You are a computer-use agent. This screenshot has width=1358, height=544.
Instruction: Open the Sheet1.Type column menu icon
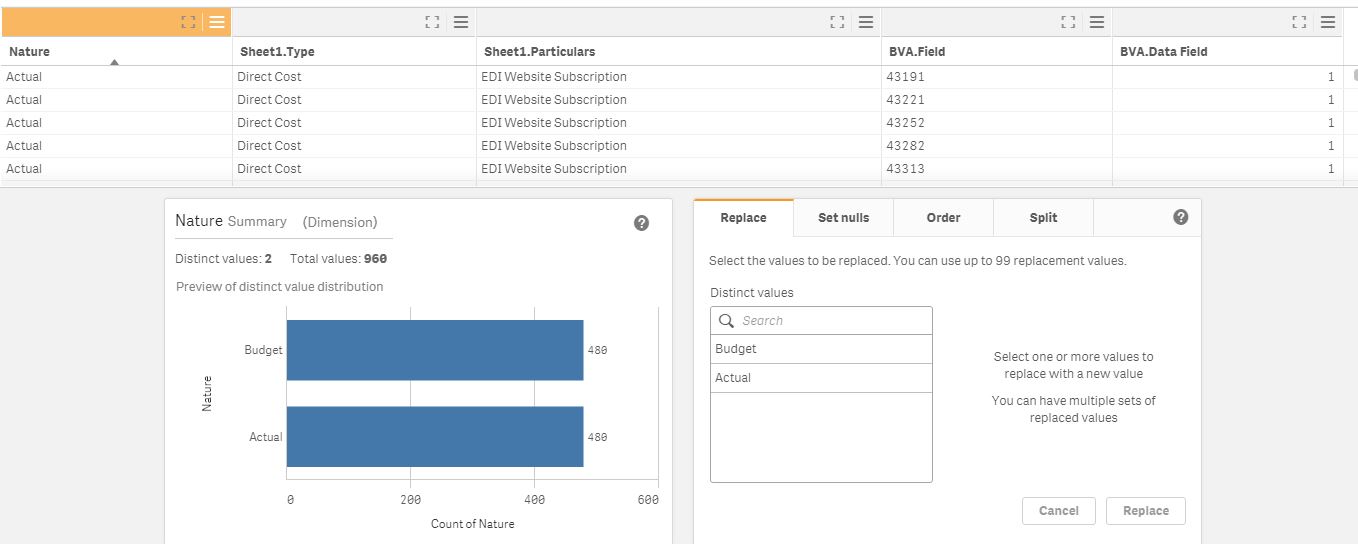[461, 22]
